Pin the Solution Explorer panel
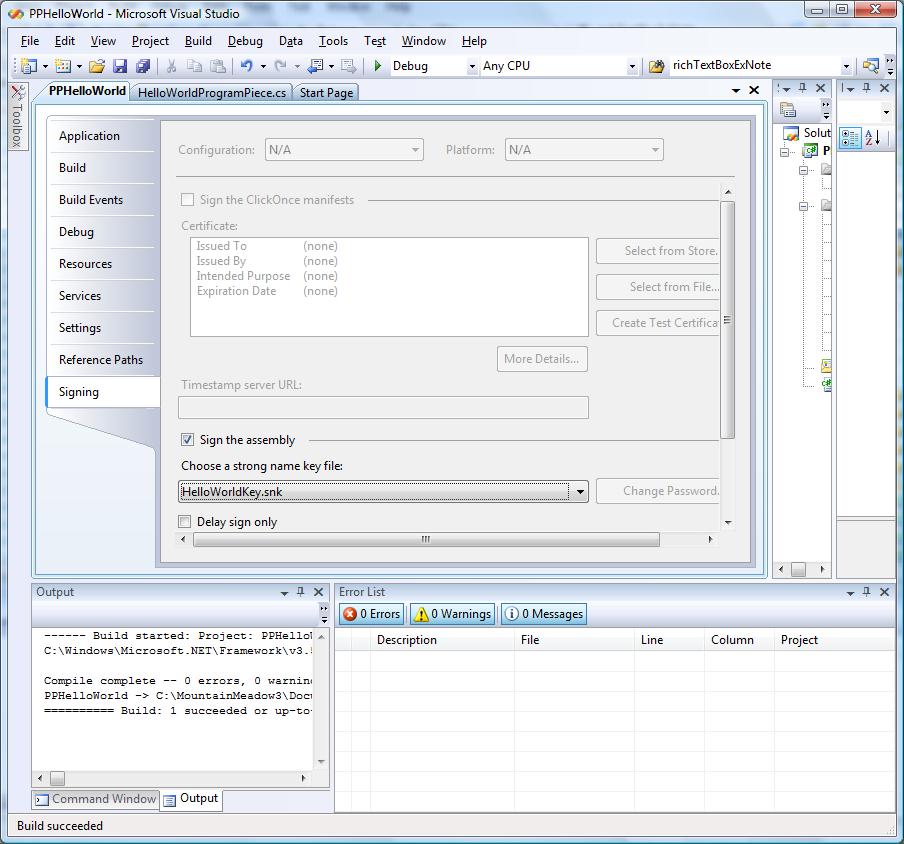904x844 pixels. 803,88
